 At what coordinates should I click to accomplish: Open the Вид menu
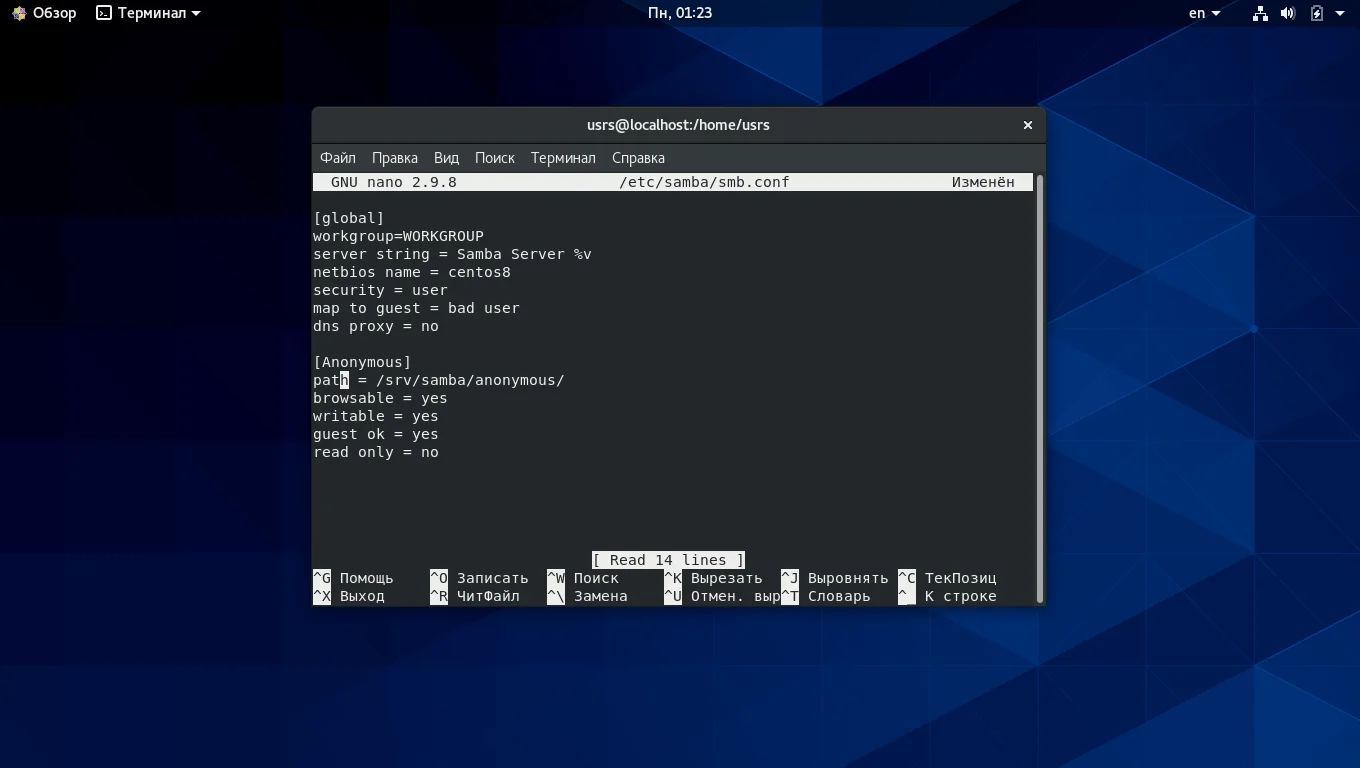(446, 158)
